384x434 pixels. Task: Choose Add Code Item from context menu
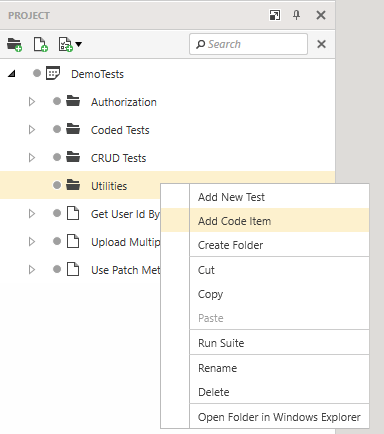coord(265,221)
